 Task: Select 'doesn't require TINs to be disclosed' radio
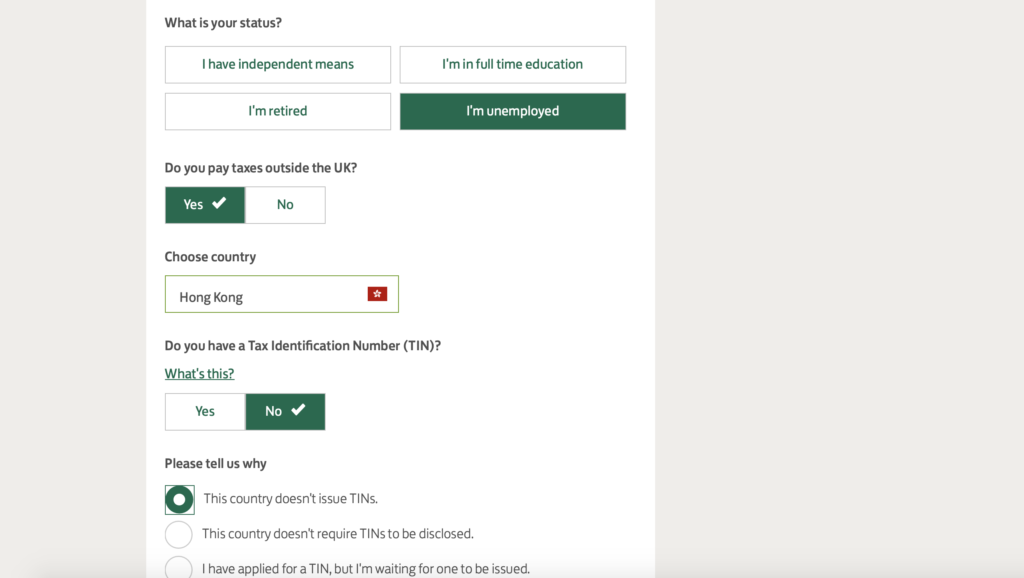[x=178, y=534]
